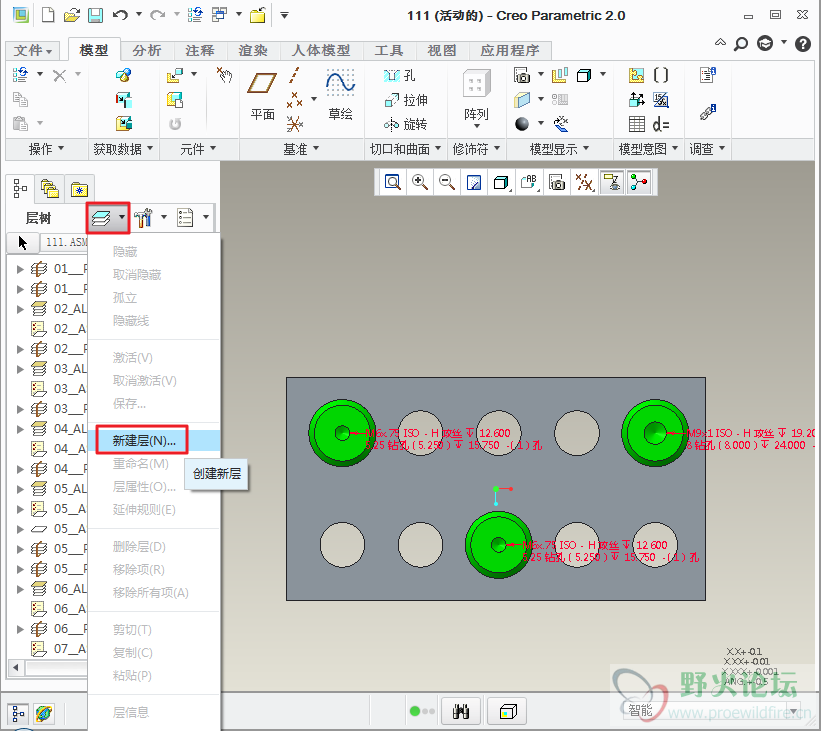Click the Refit view icon in graphics toolbar

[x=393, y=182]
